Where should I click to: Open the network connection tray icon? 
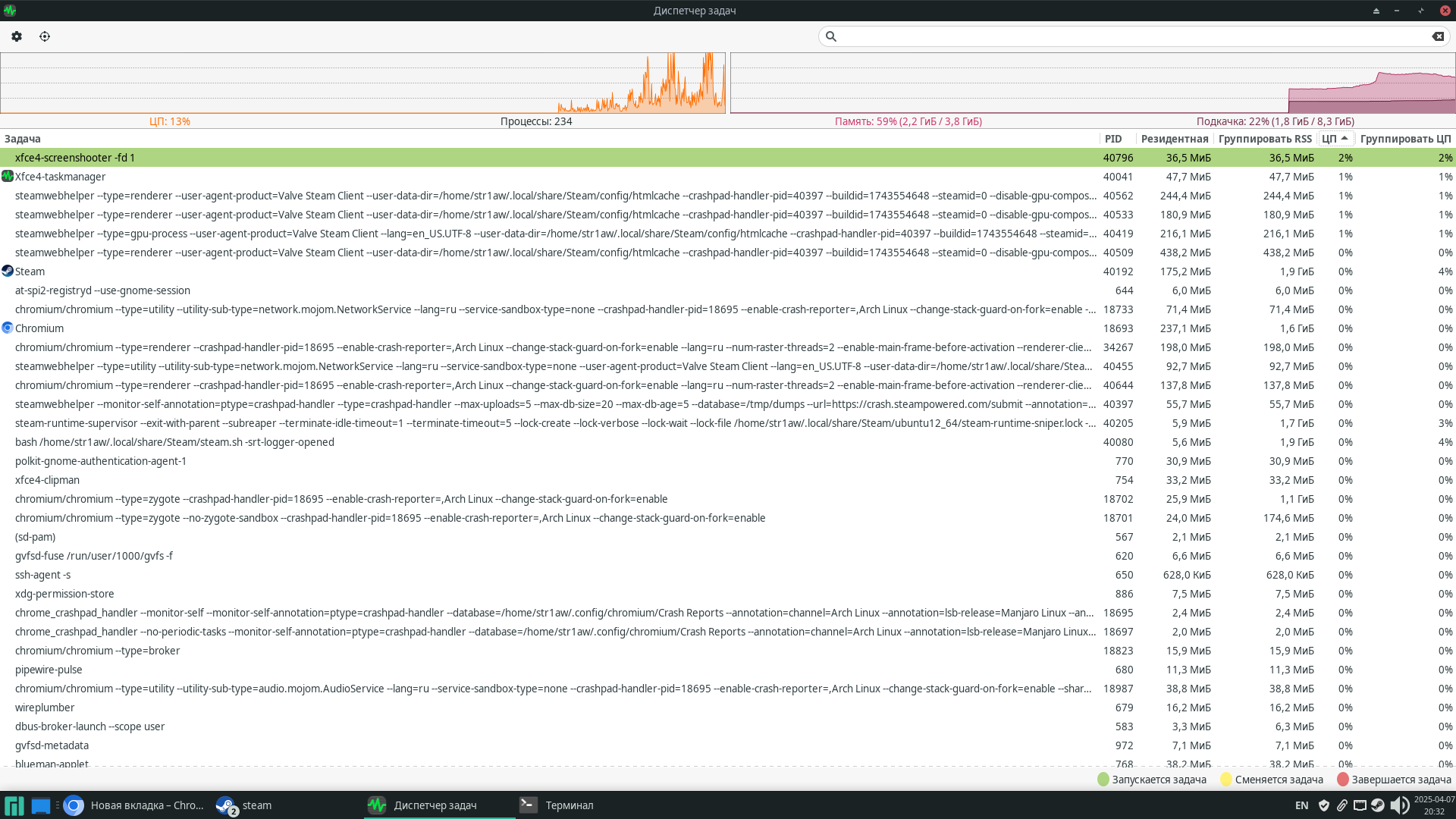1360,805
